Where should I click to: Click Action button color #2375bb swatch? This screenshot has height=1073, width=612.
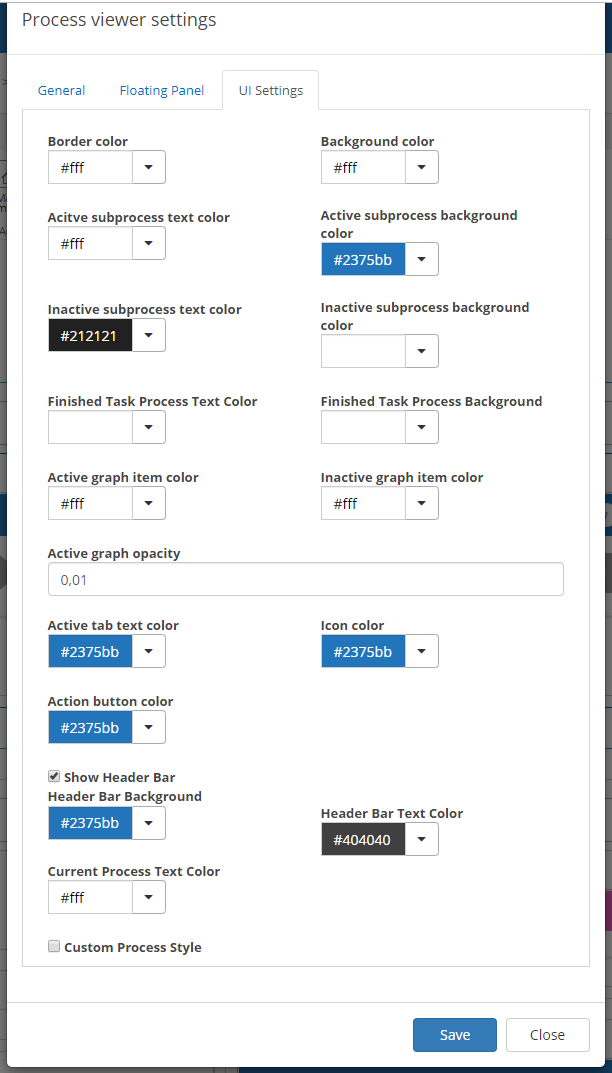point(90,727)
